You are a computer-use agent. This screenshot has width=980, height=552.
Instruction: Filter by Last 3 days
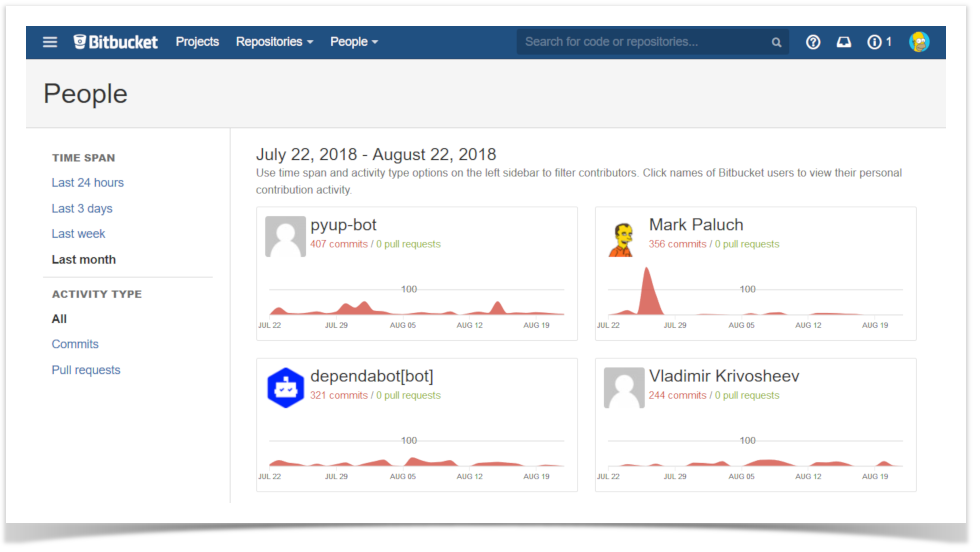82,208
